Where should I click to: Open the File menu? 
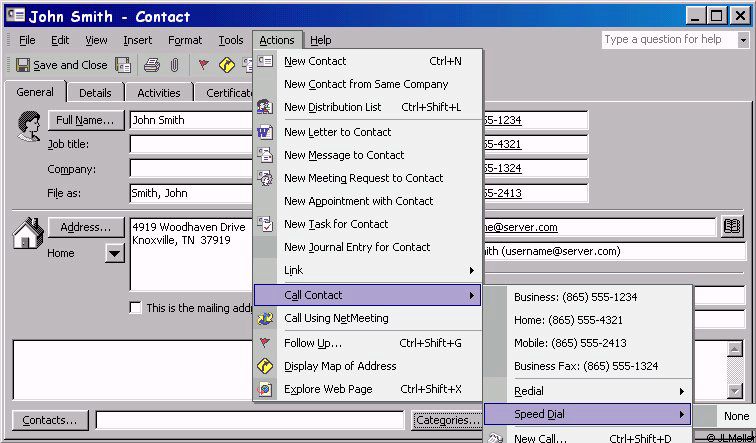27,40
